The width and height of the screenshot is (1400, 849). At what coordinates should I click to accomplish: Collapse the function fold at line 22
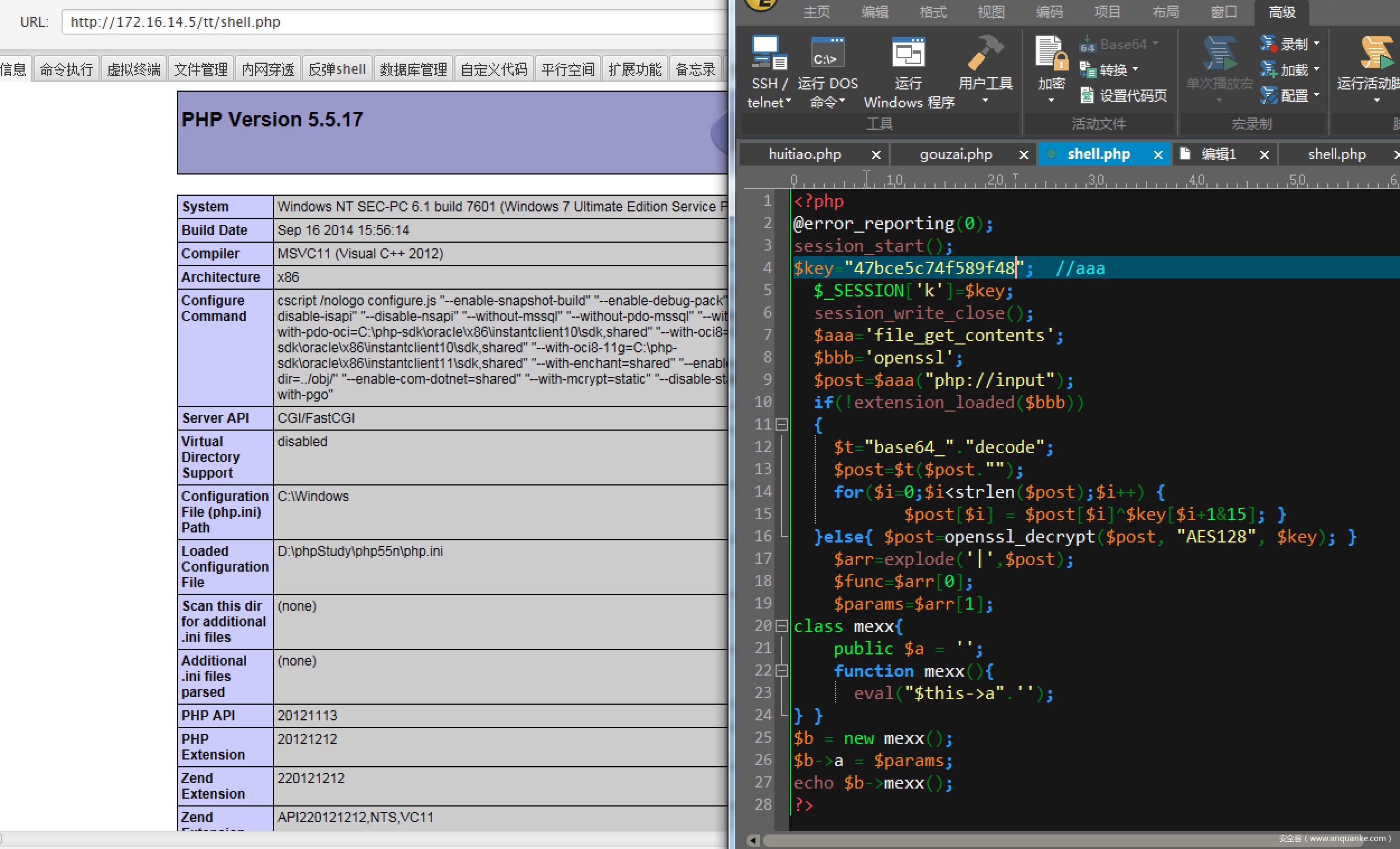click(782, 671)
